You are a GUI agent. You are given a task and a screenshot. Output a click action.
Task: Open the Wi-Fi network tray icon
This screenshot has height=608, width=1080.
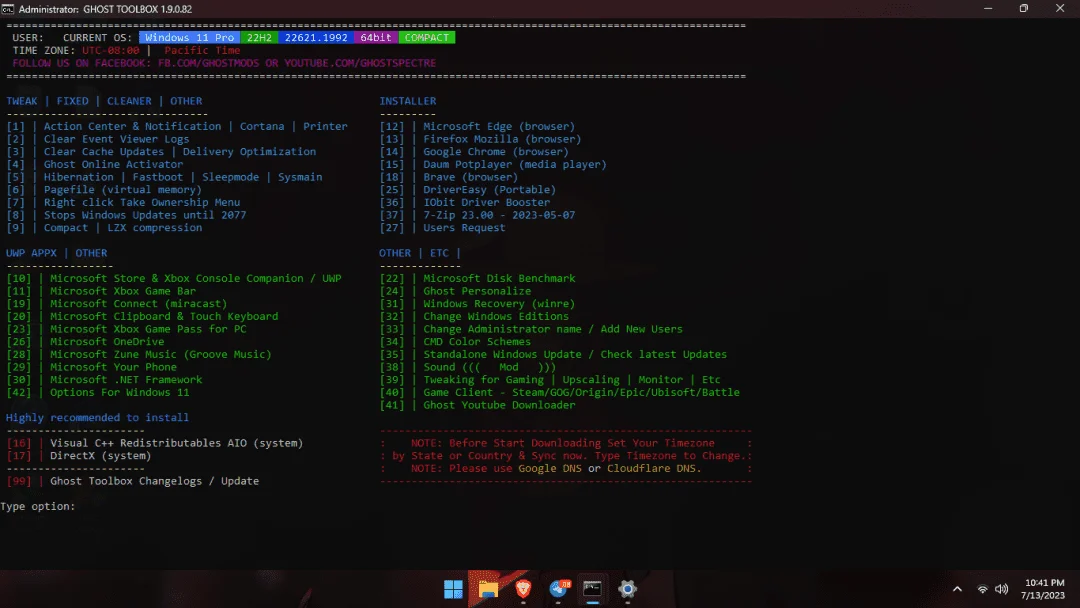[x=983, y=589]
